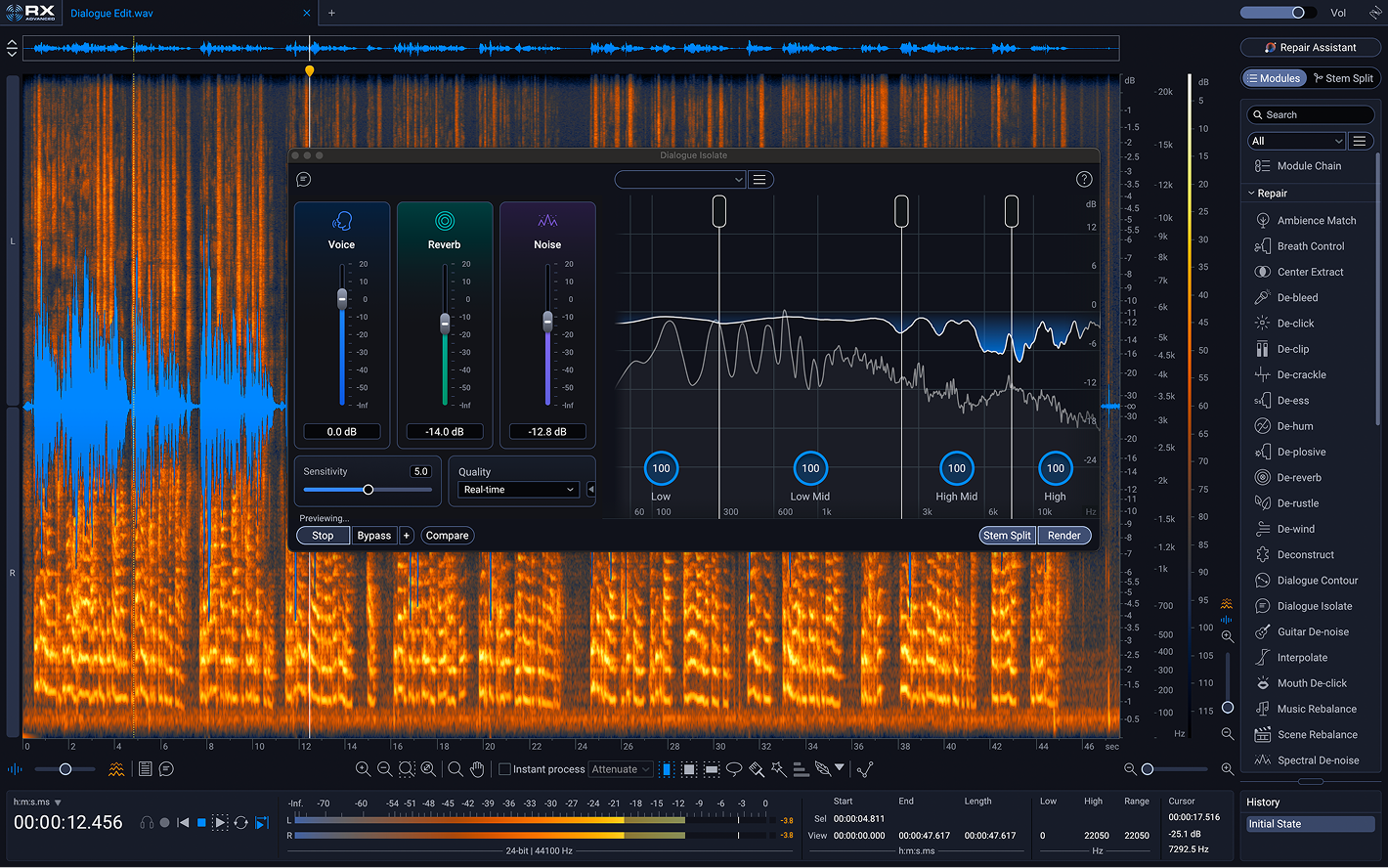Open the Attenuate mode dropdown
This screenshot has width=1388, height=868.
click(x=620, y=769)
